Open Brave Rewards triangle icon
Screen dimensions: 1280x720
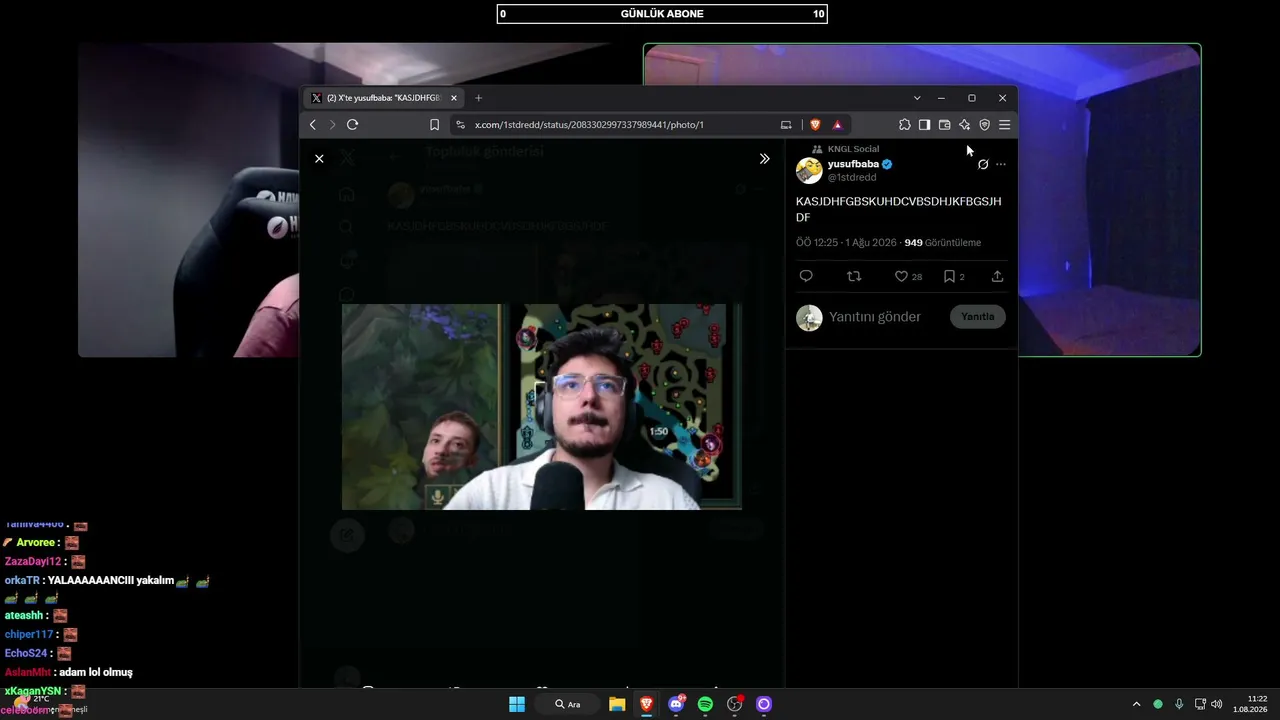point(837,125)
